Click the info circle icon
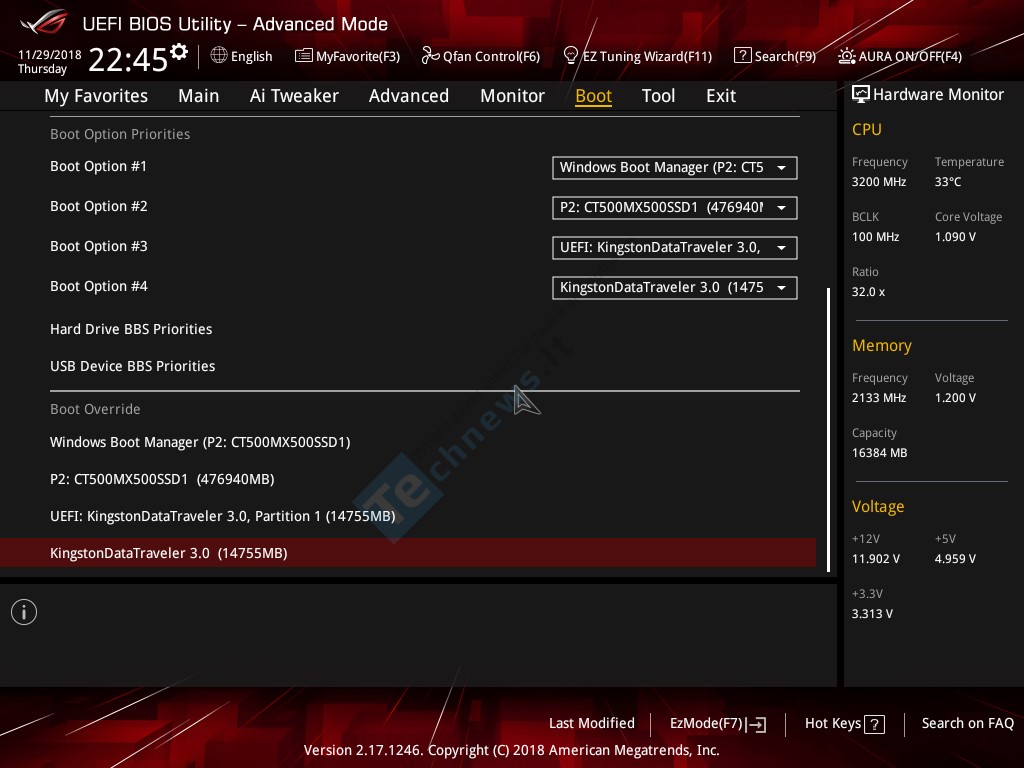Image resolution: width=1024 pixels, height=768 pixels. click(24, 612)
